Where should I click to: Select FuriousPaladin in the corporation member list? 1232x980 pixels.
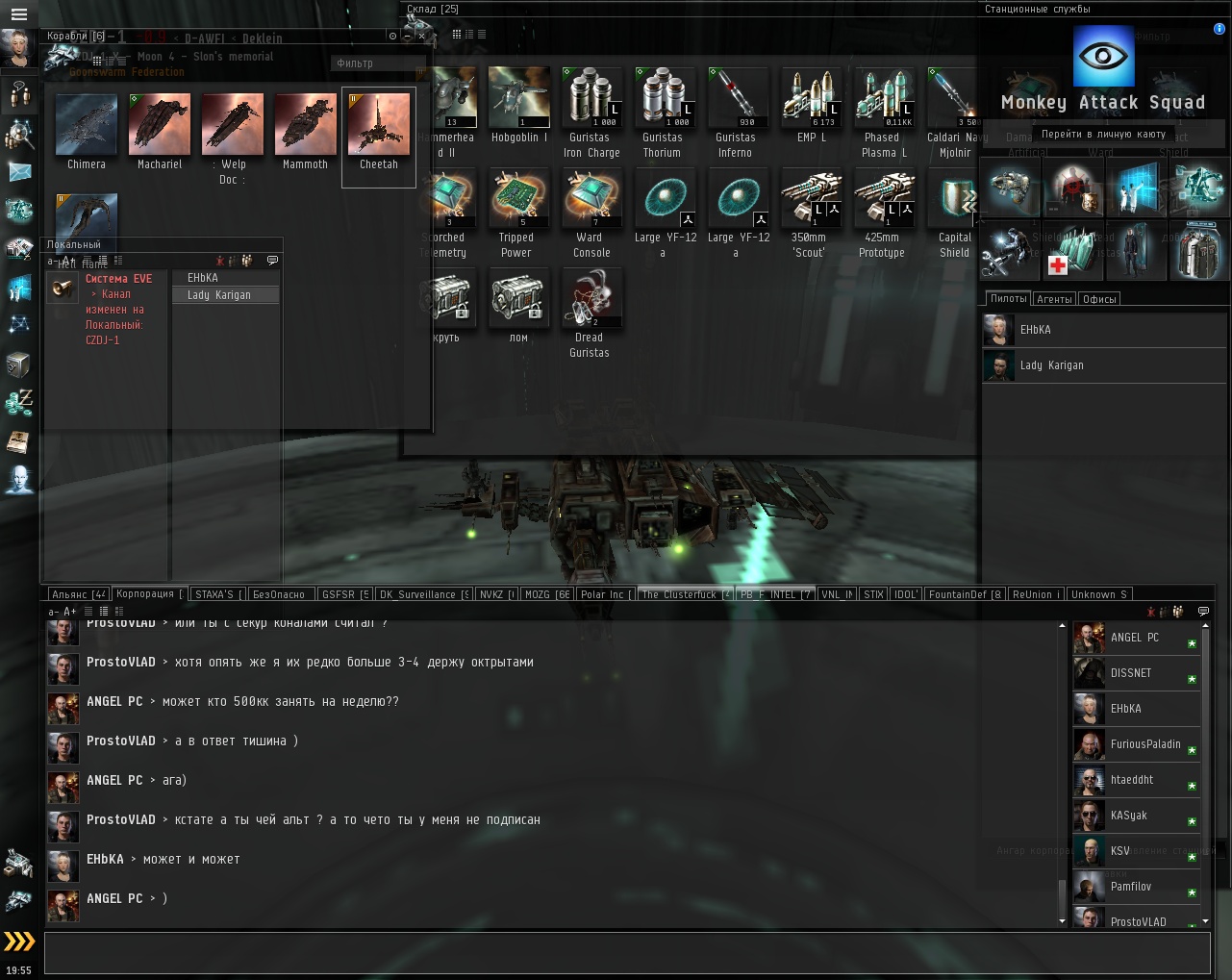(1137, 744)
